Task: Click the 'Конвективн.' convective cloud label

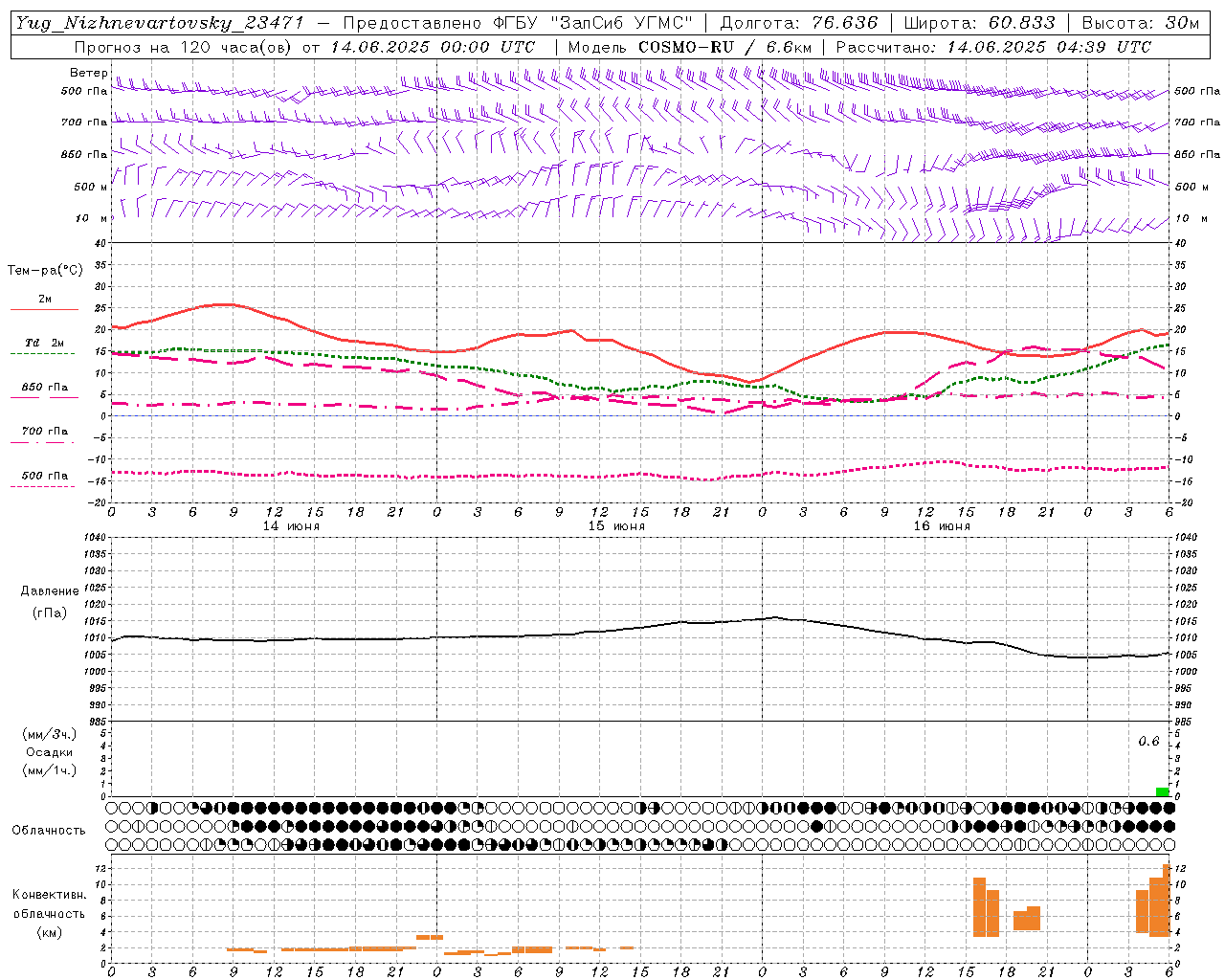Action: [x=50, y=895]
